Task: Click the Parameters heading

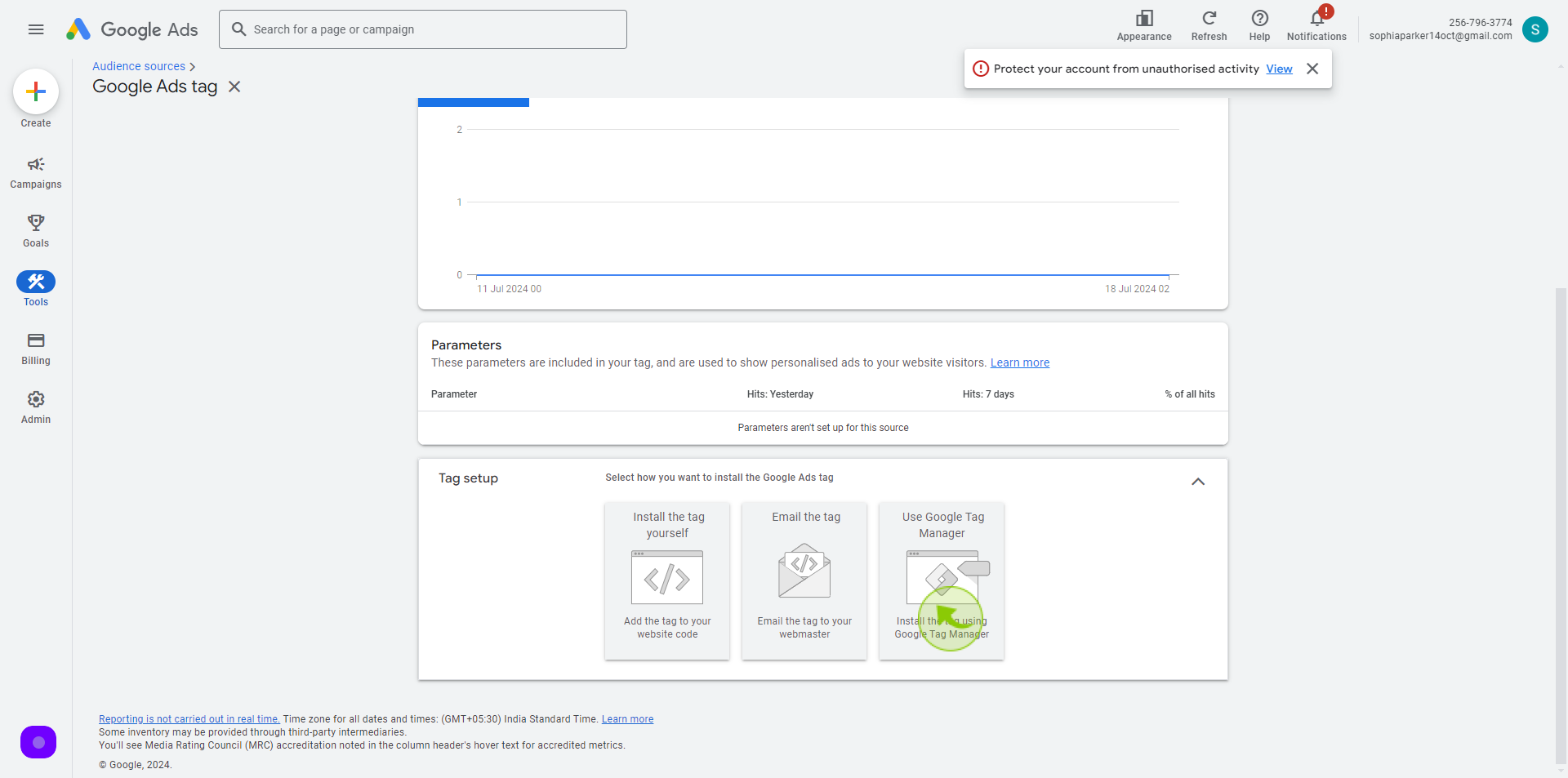Action: pyautogui.click(x=466, y=345)
